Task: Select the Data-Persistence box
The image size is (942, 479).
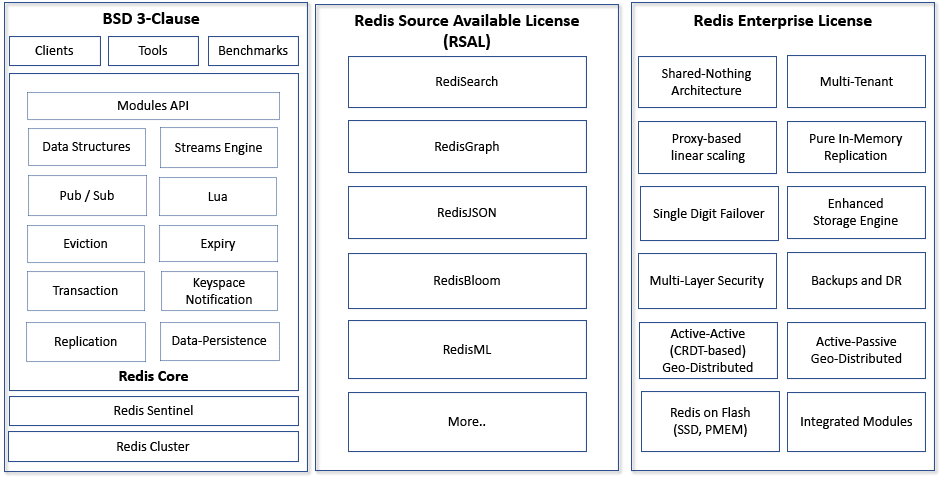Action: point(219,341)
